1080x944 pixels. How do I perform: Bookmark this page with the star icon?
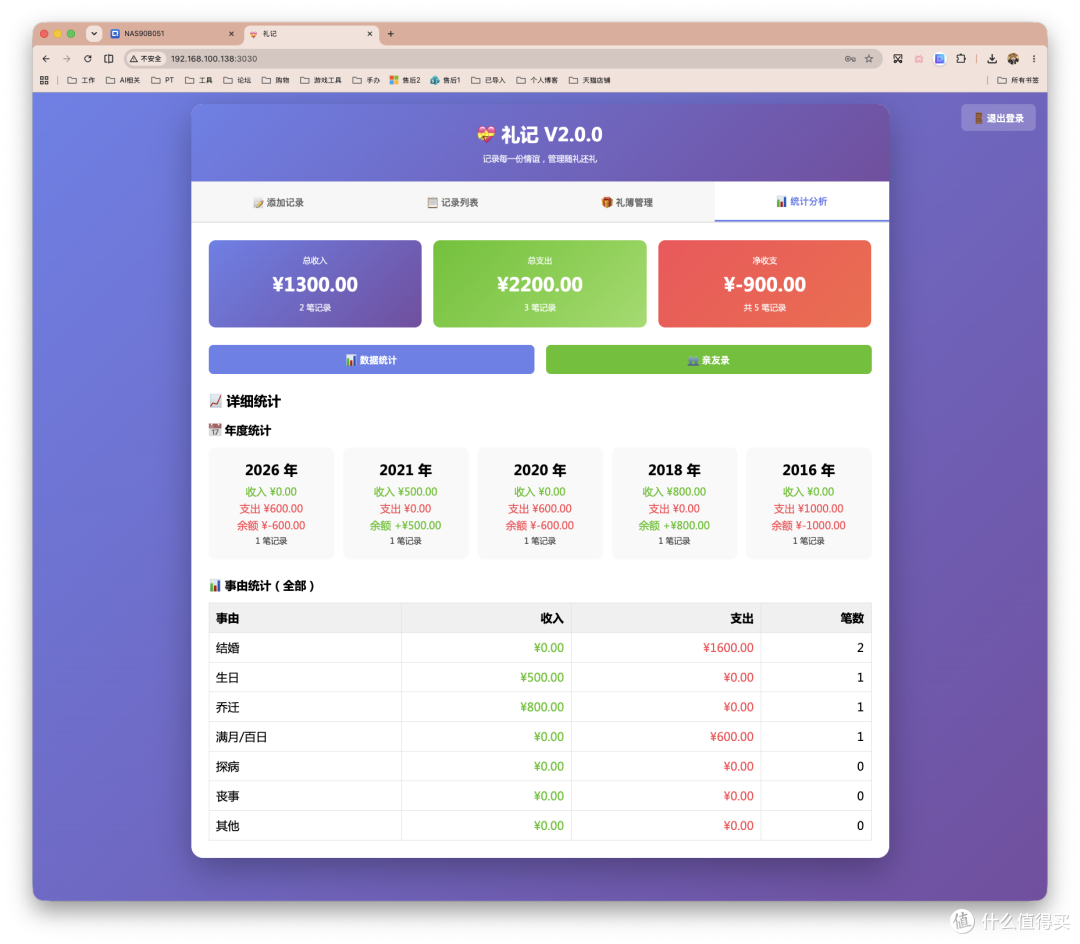point(869,59)
